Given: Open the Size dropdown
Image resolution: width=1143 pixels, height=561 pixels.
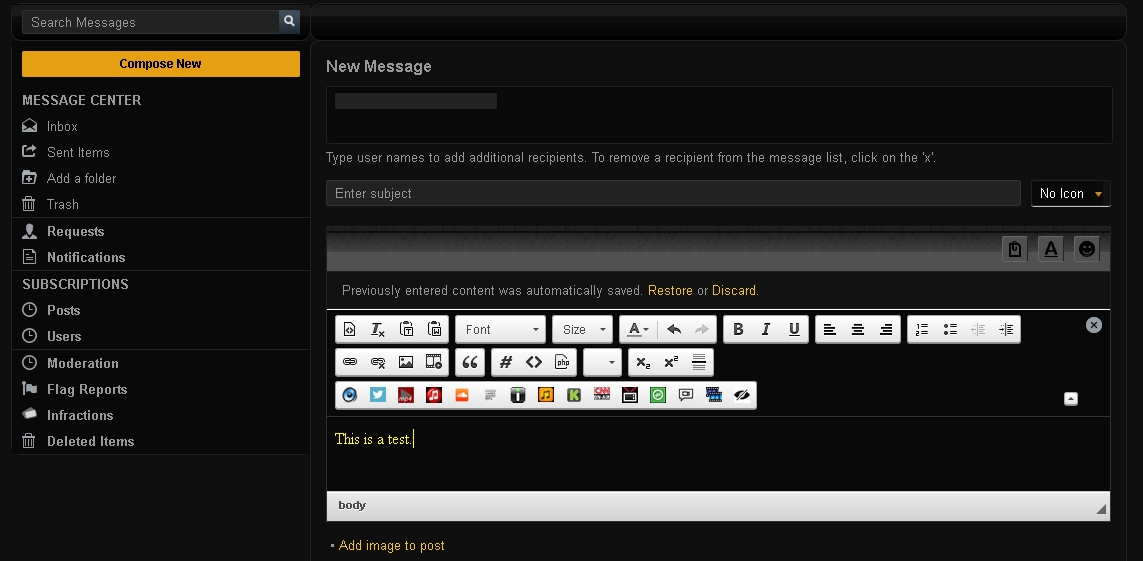Looking at the screenshot, I should [582, 329].
